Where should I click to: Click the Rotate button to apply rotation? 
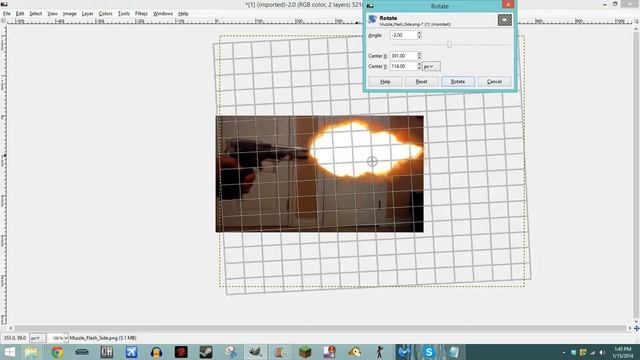458,82
